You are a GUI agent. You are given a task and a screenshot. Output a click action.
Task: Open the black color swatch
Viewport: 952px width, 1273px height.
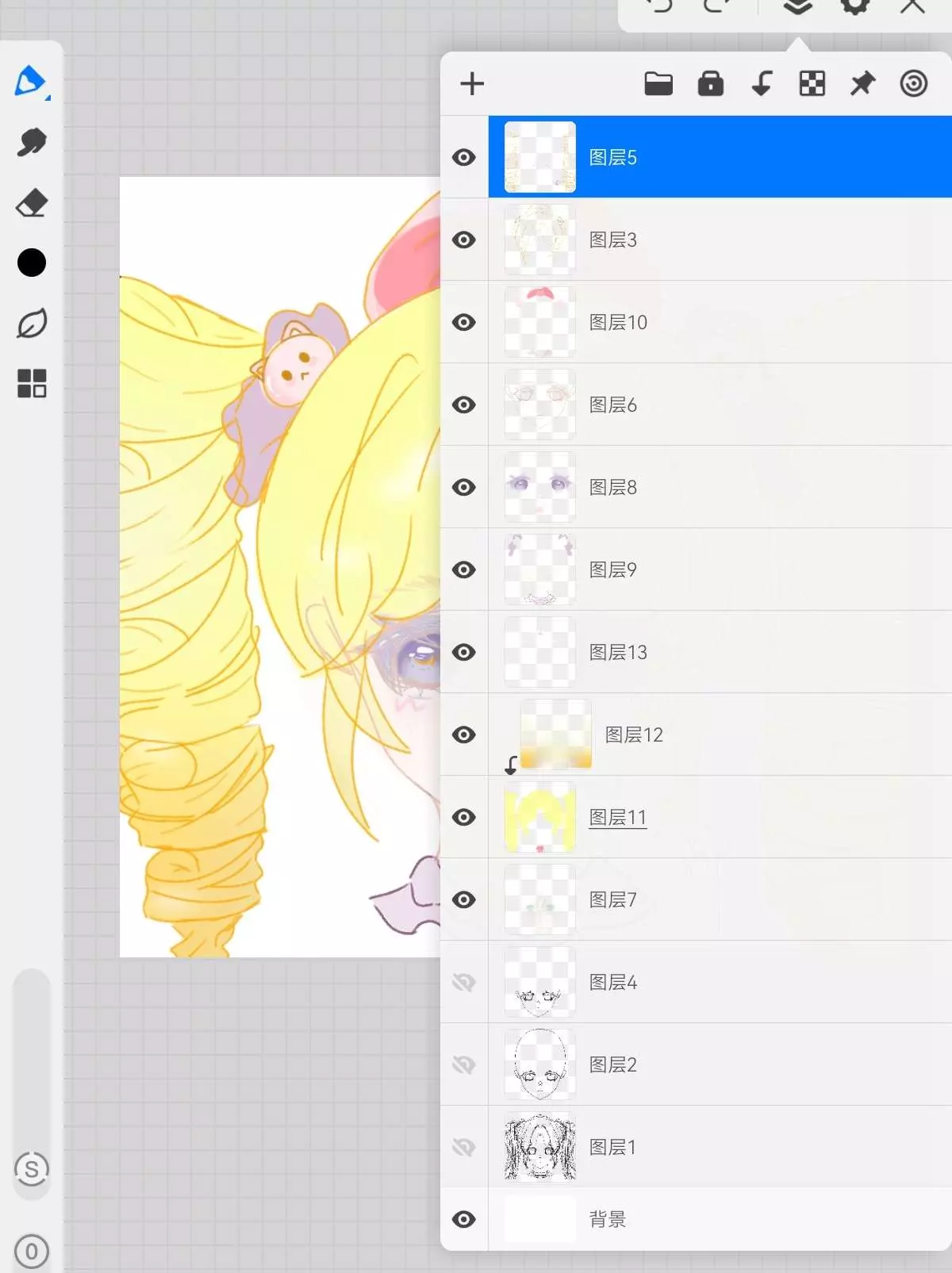tap(32, 263)
